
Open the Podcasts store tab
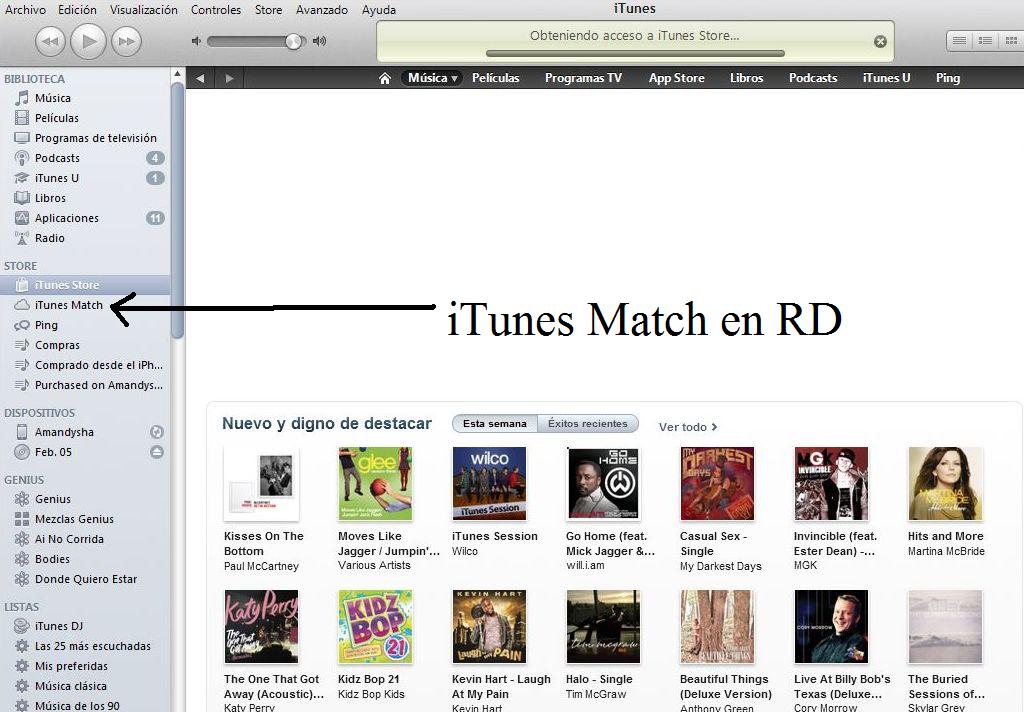[x=813, y=78]
